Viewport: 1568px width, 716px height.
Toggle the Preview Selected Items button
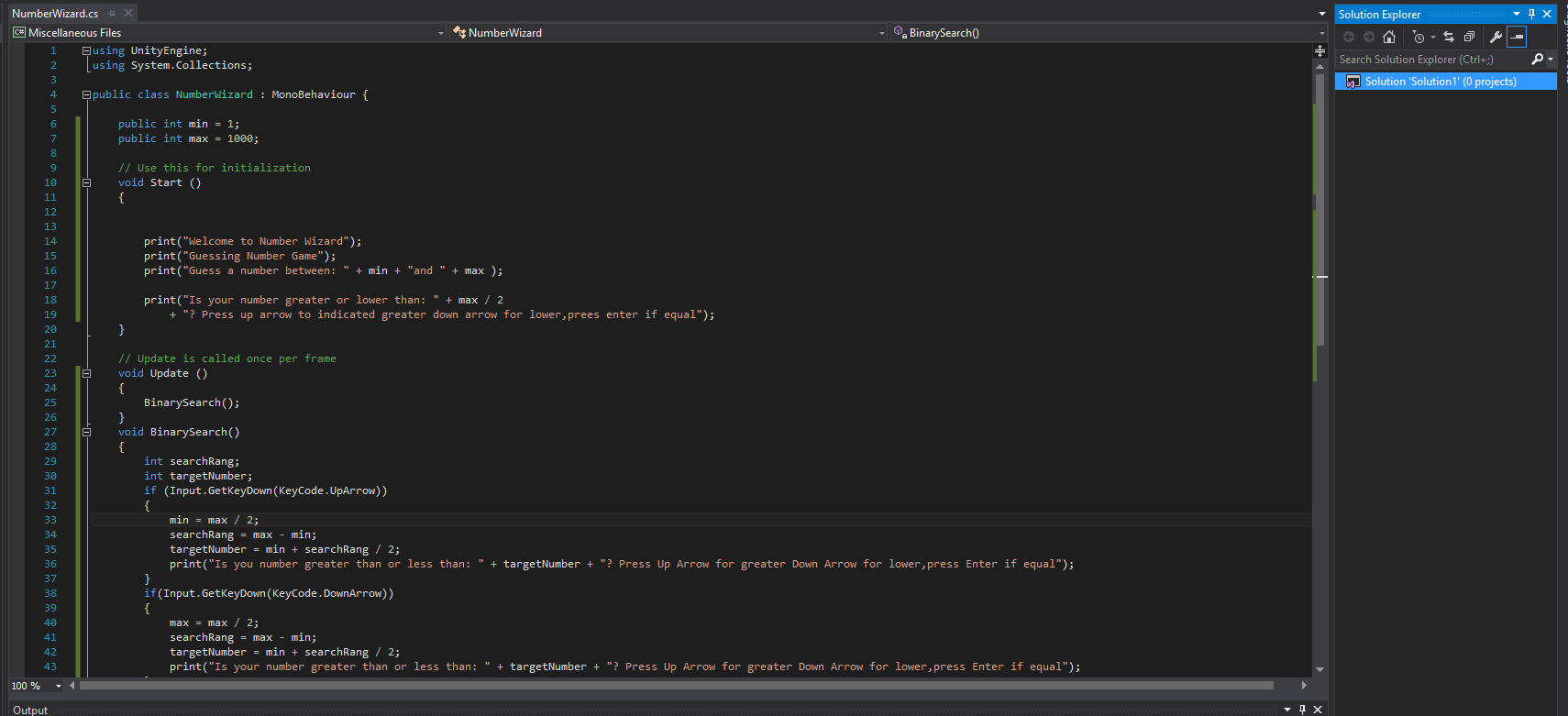(1517, 37)
